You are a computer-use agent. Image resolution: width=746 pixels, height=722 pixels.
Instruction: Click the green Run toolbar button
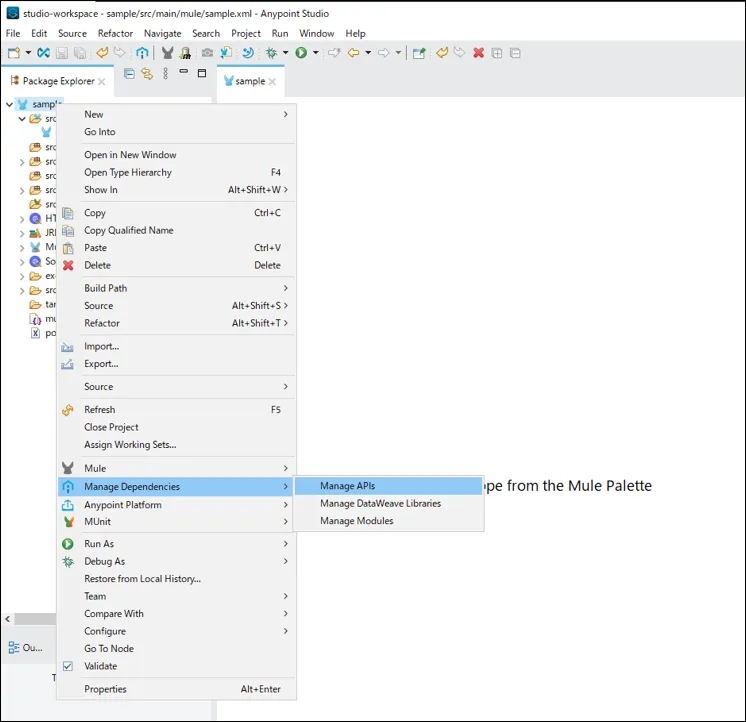[x=301, y=53]
